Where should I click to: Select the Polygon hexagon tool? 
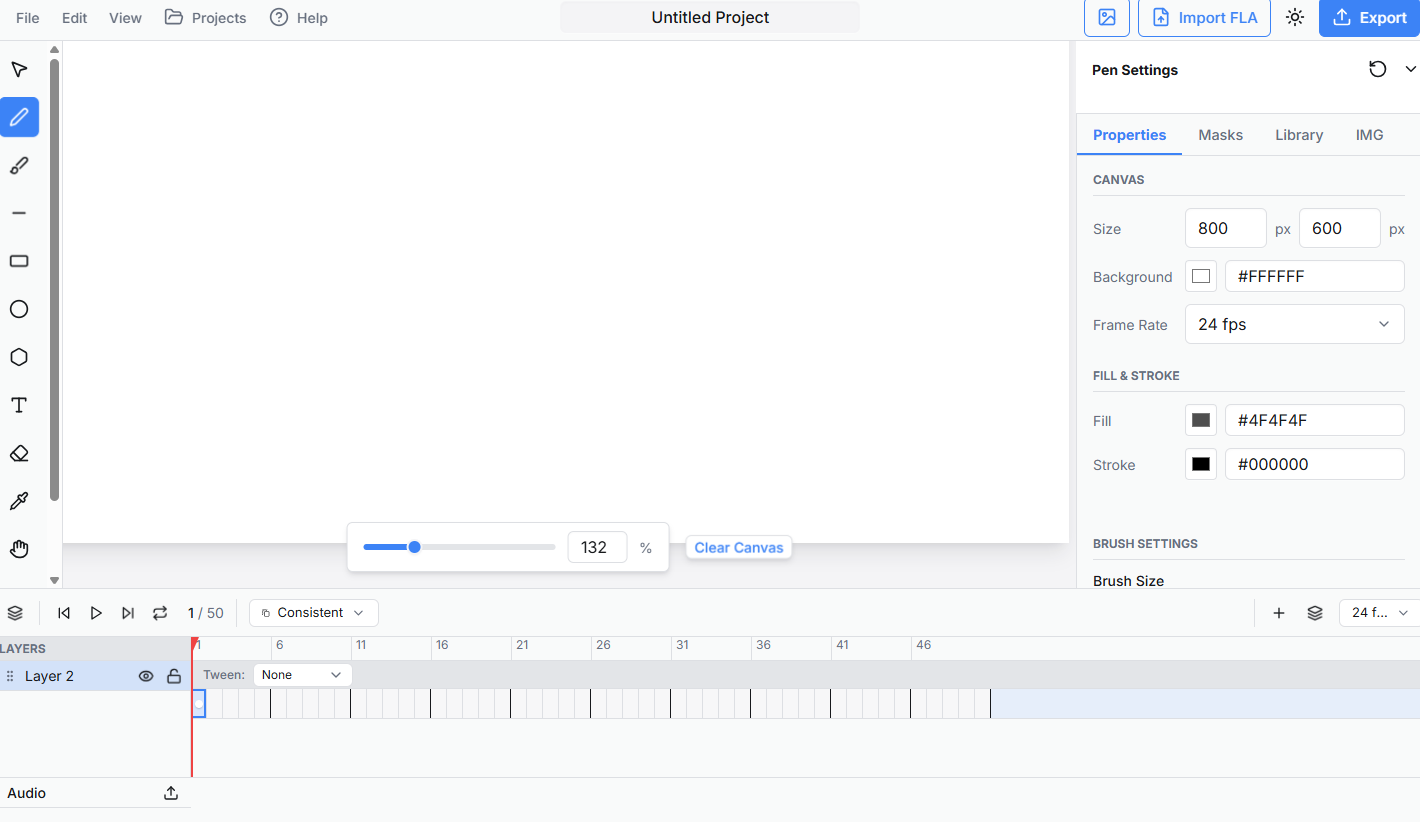pyautogui.click(x=19, y=357)
